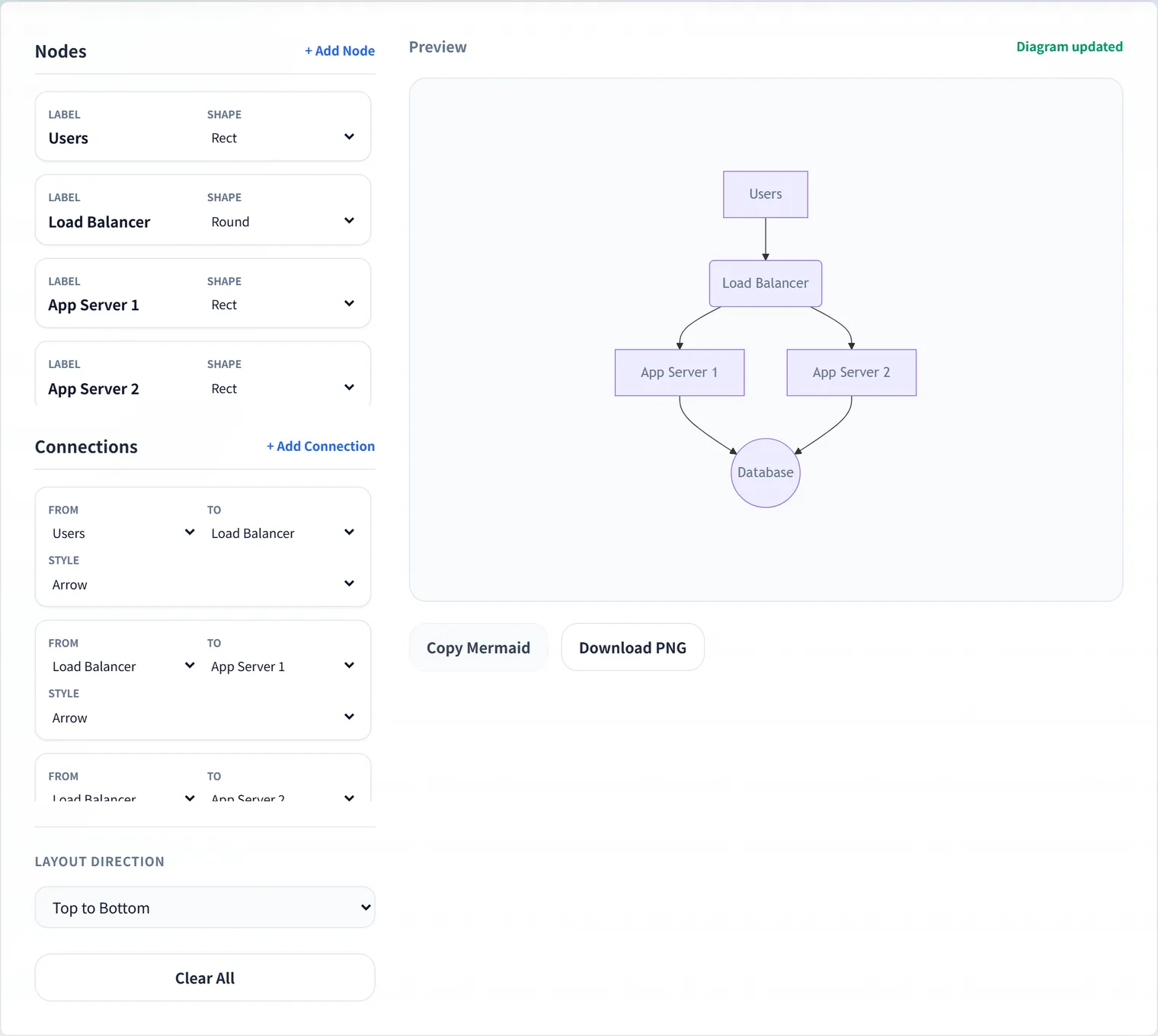The width and height of the screenshot is (1158, 1036).
Task: Select the Users node in the preview
Action: coord(766,194)
